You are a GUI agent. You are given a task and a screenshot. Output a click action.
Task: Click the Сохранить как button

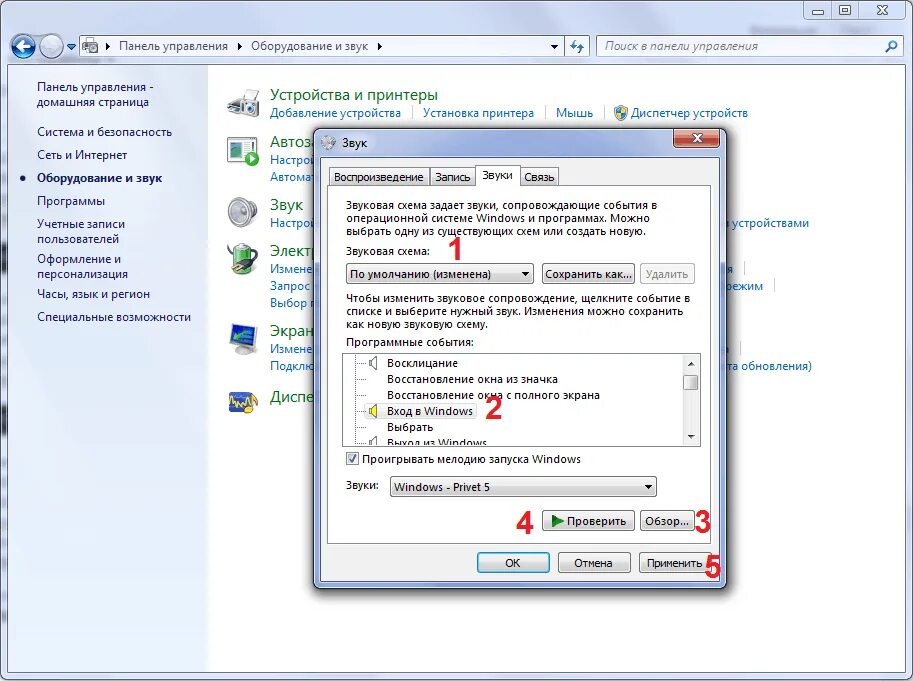588,274
